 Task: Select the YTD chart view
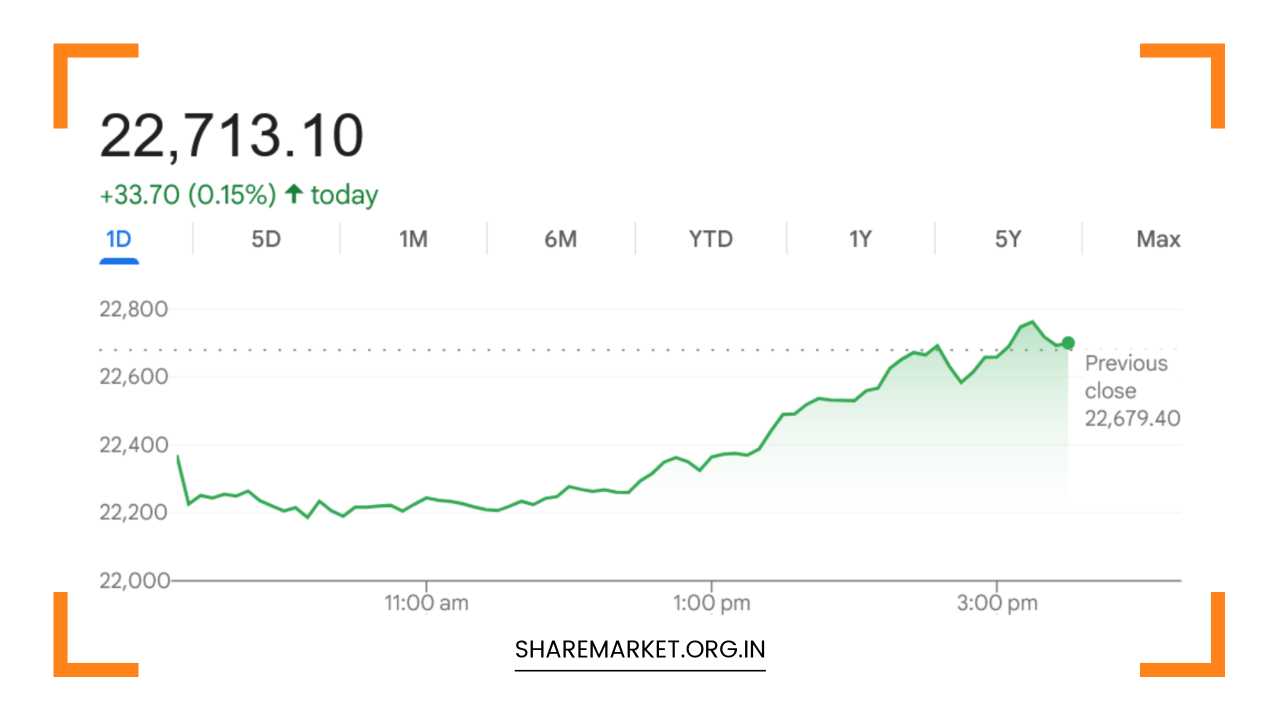pos(710,239)
